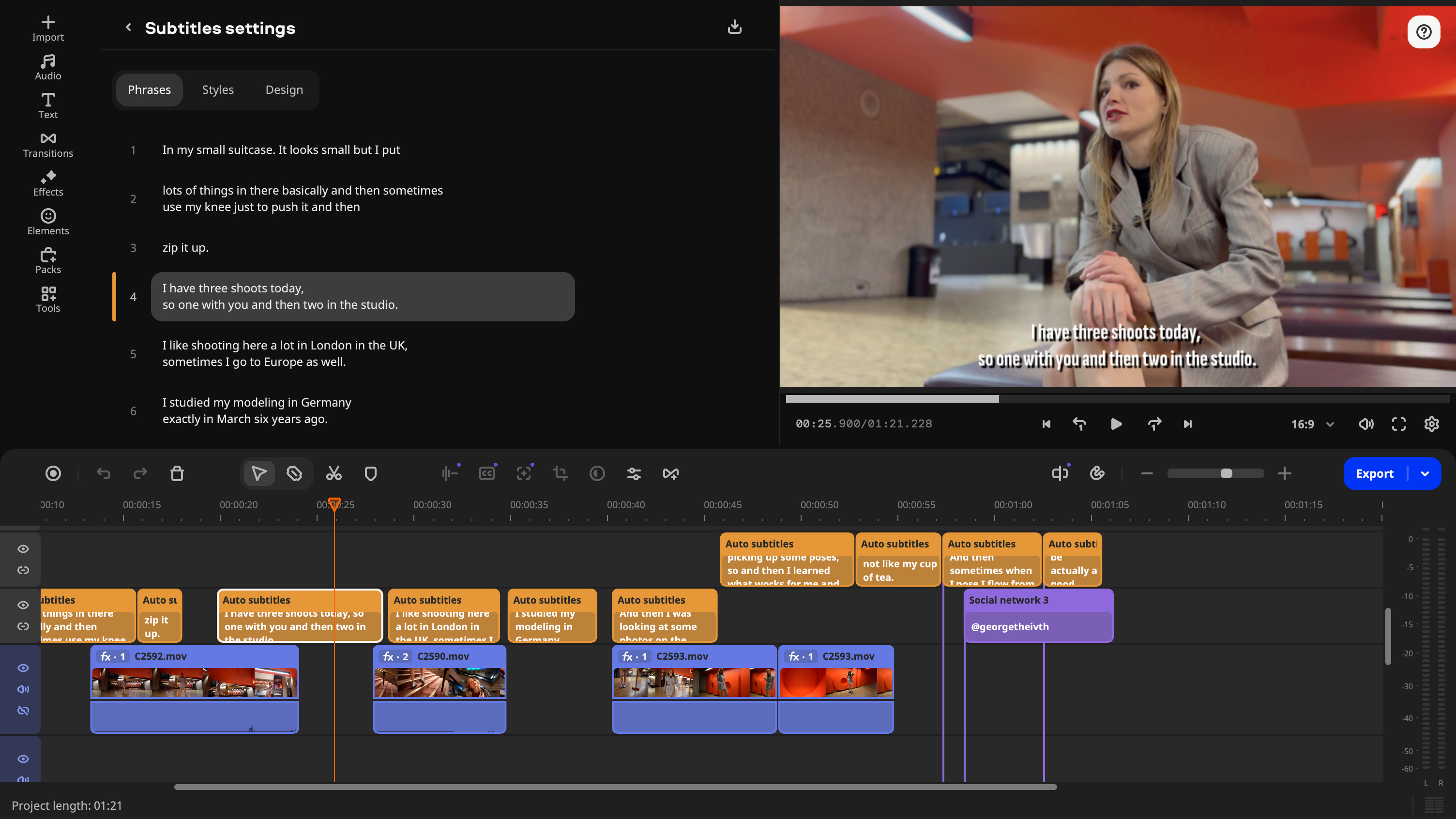This screenshot has width=1456, height=819.
Task: Open the Audio library
Action: pos(48,67)
